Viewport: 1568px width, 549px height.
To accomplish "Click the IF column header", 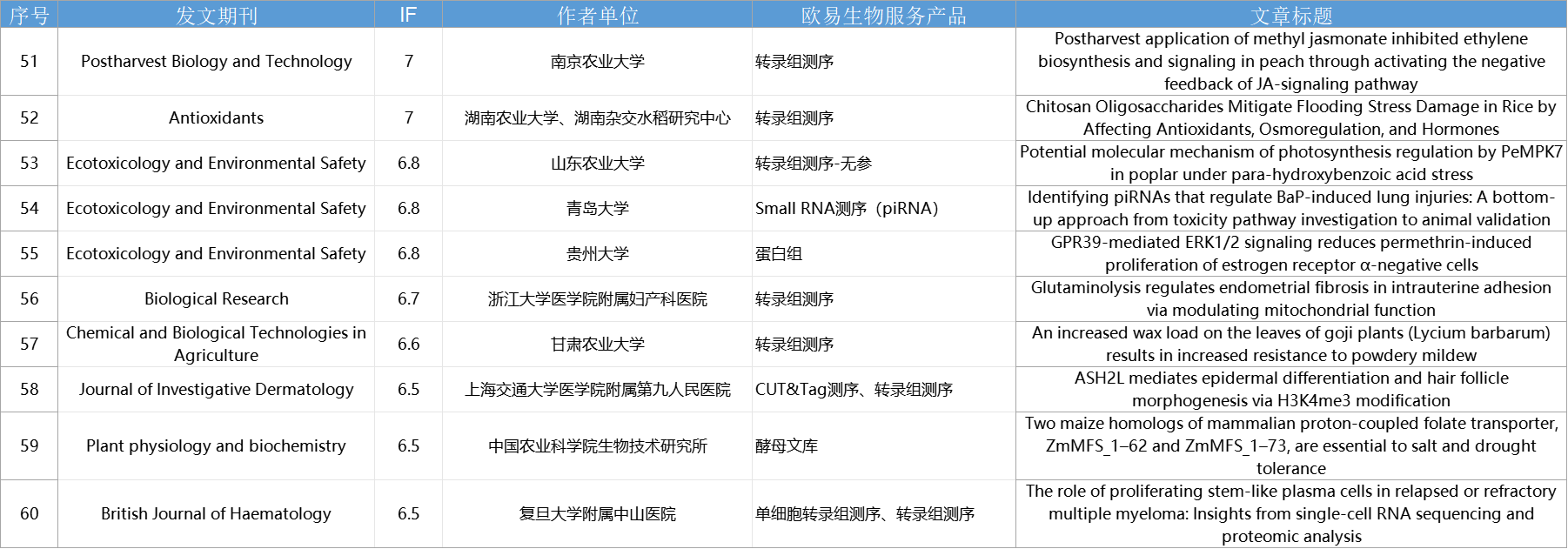I will click(x=408, y=15).
